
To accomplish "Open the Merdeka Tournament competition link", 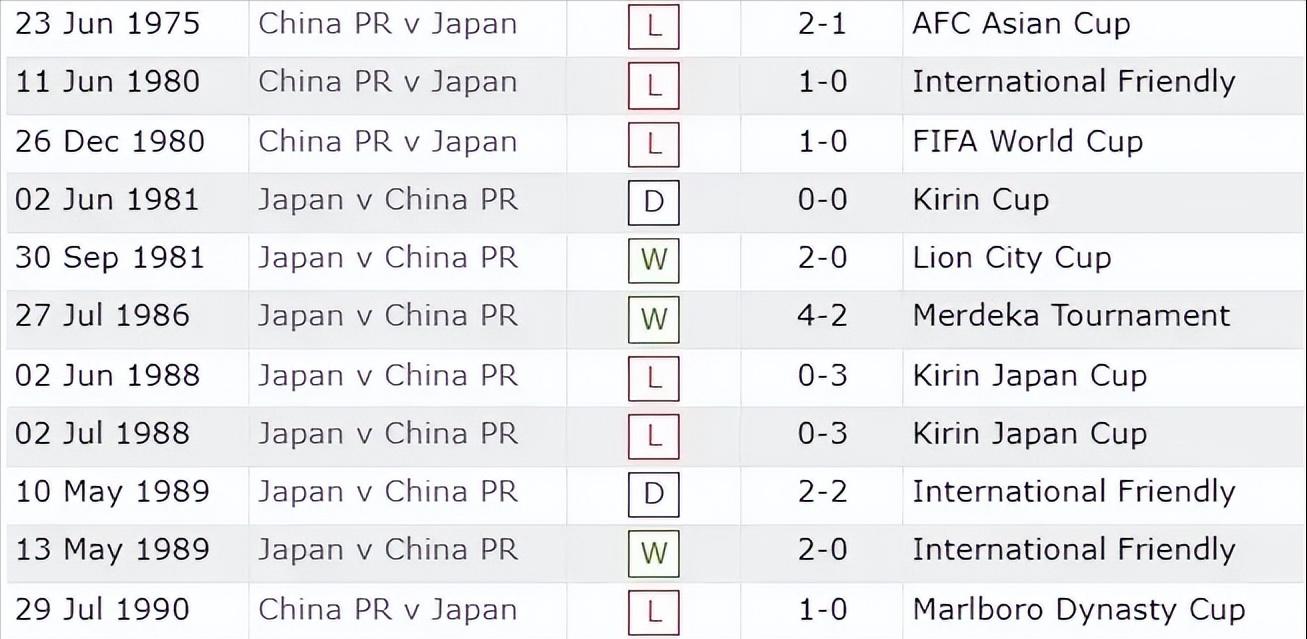I will 1071,316.
